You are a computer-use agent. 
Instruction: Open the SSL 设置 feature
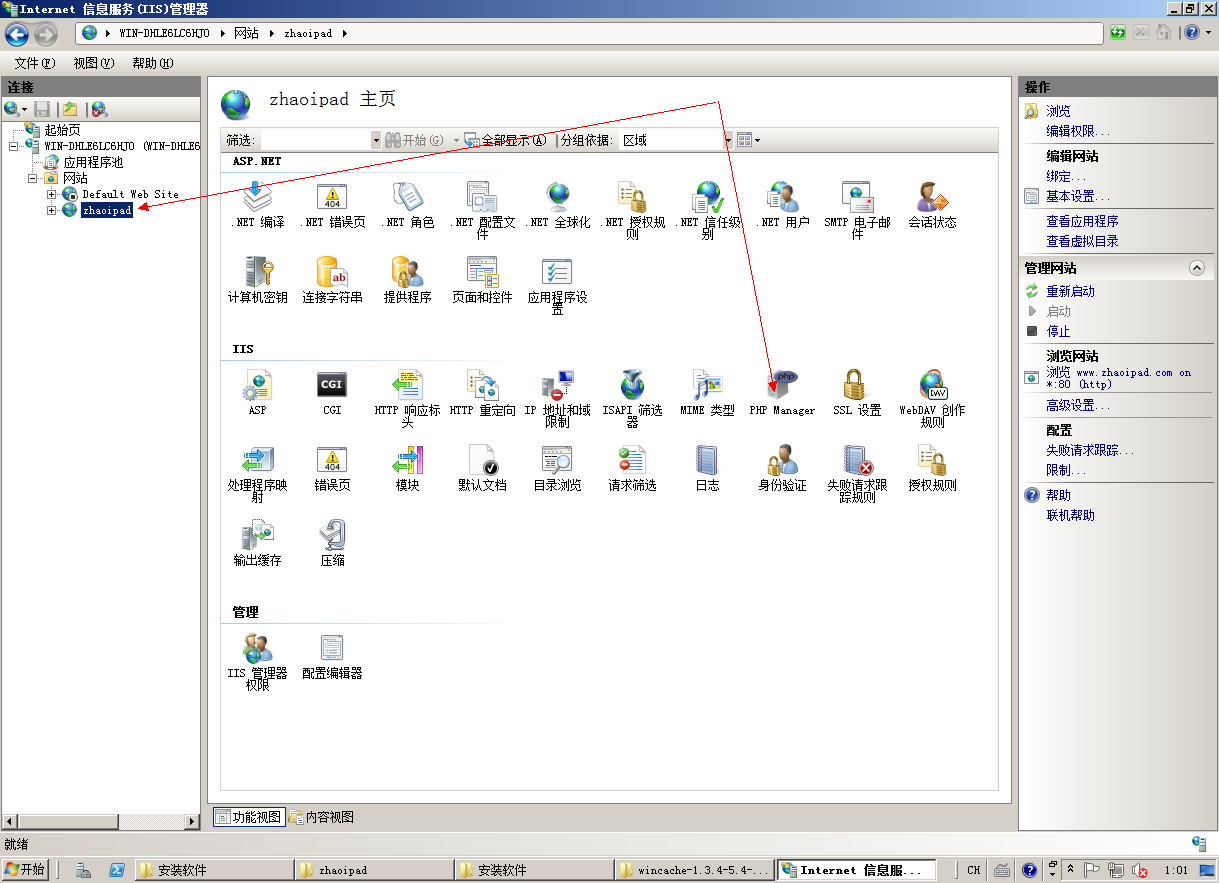(857, 393)
